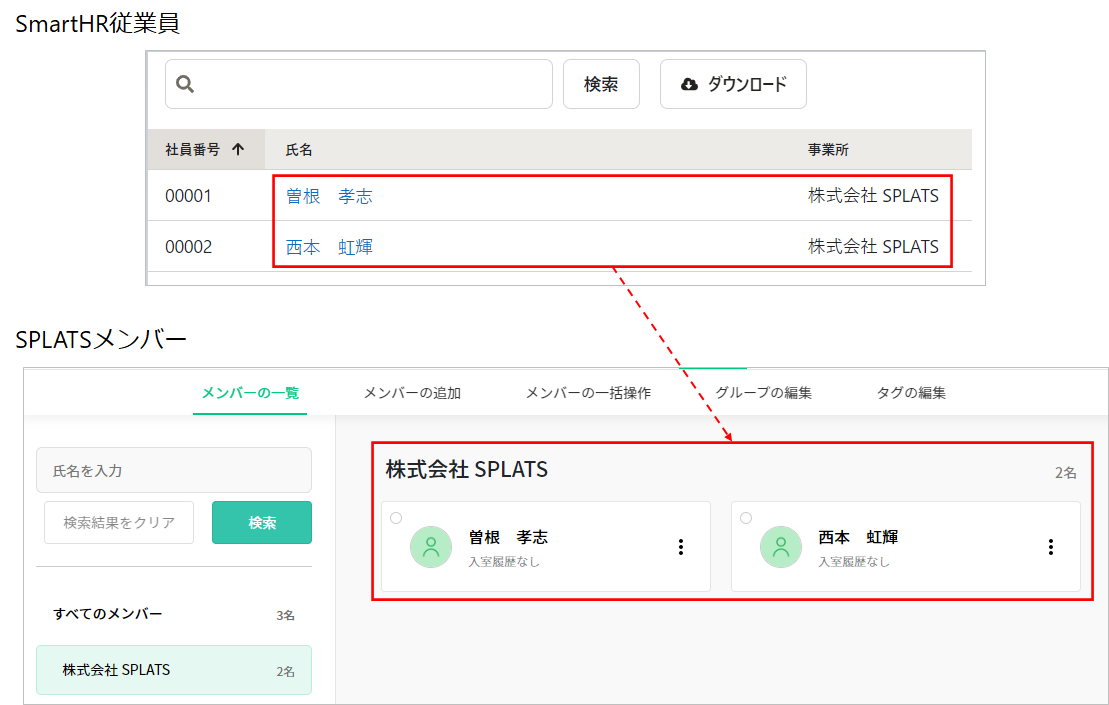The height and width of the screenshot is (705, 1109).
Task: Click the magnifier icon in search box
Action: click(x=184, y=85)
